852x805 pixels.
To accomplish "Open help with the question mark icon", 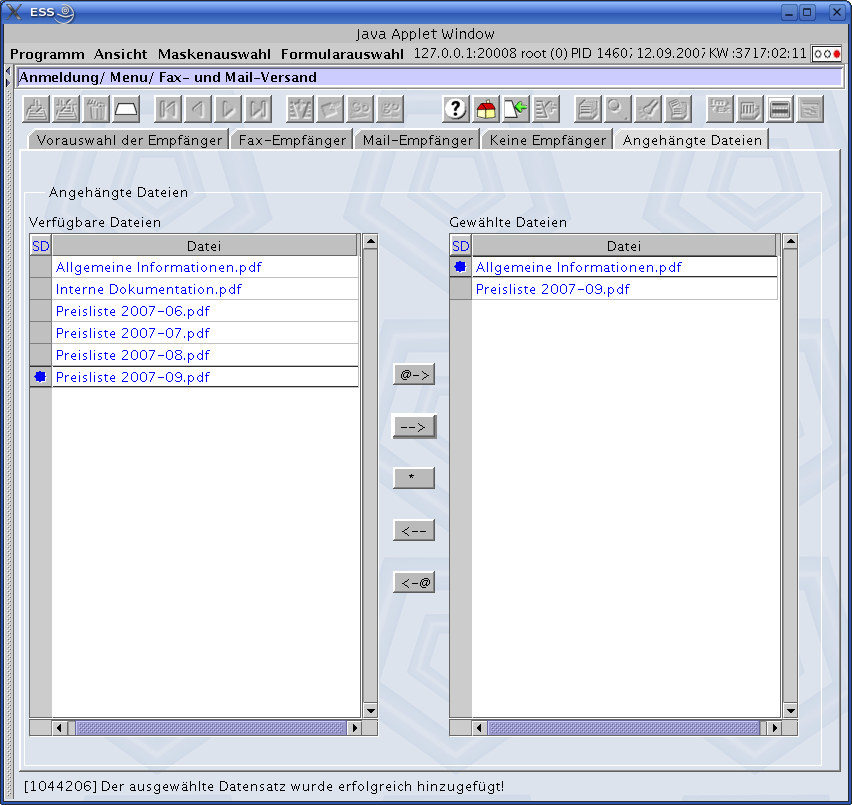I will coord(456,109).
